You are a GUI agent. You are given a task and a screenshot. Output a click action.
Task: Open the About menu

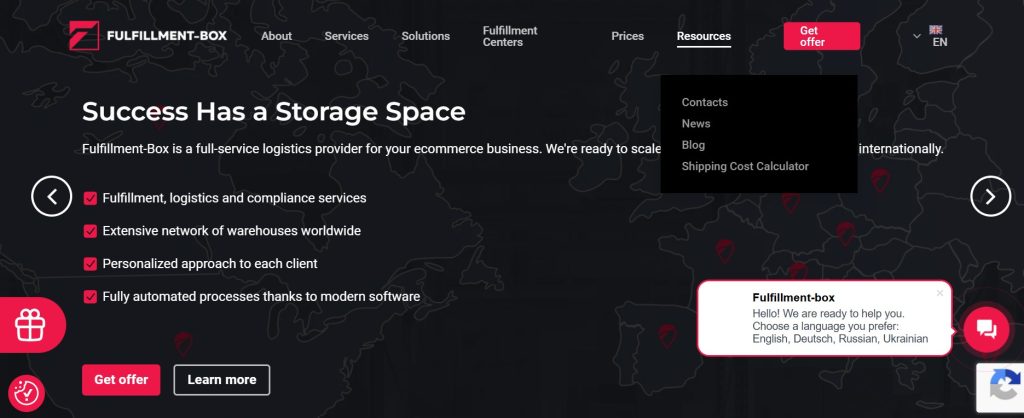(276, 36)
